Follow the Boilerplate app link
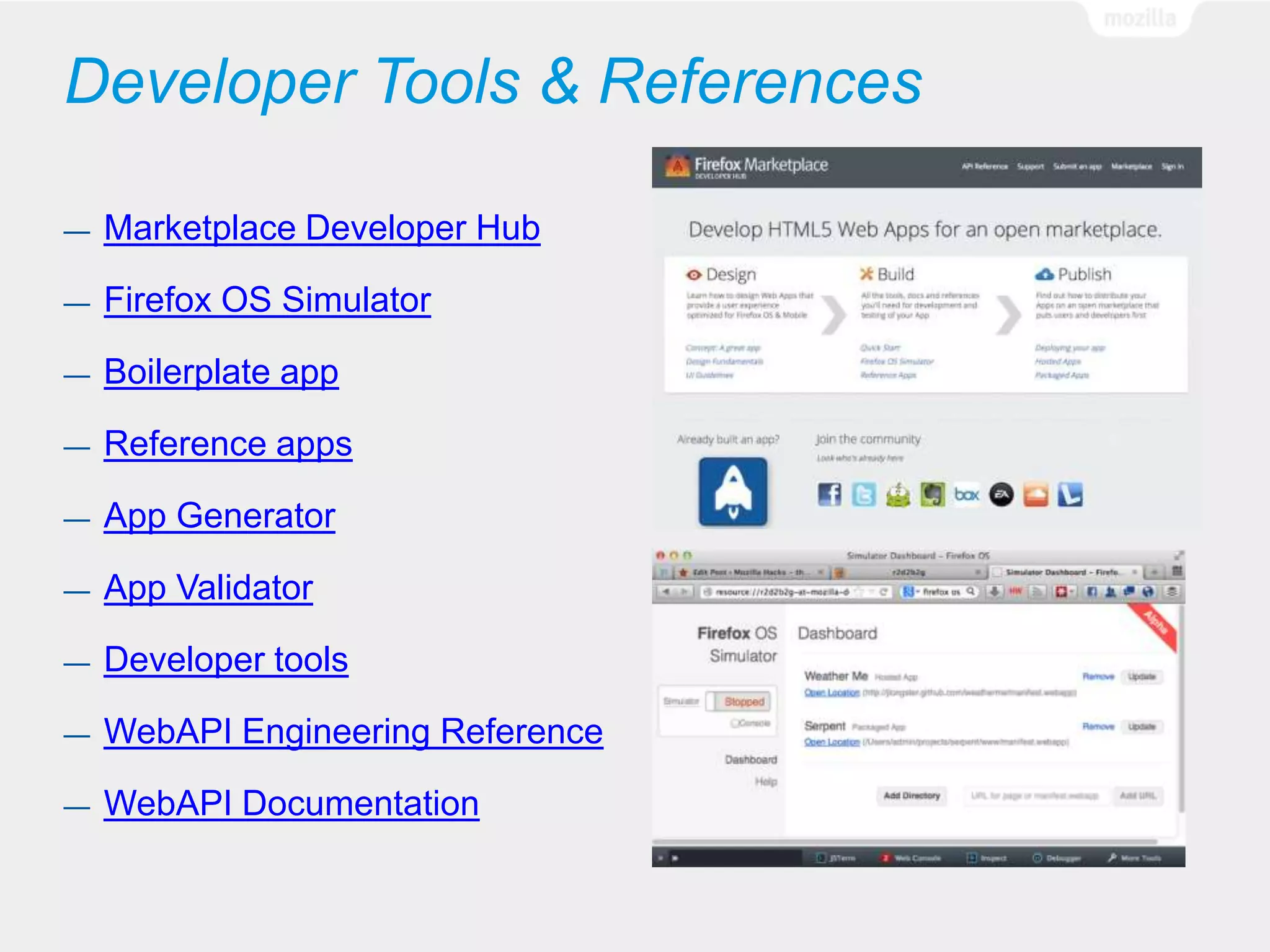 [x=221, y=372]
